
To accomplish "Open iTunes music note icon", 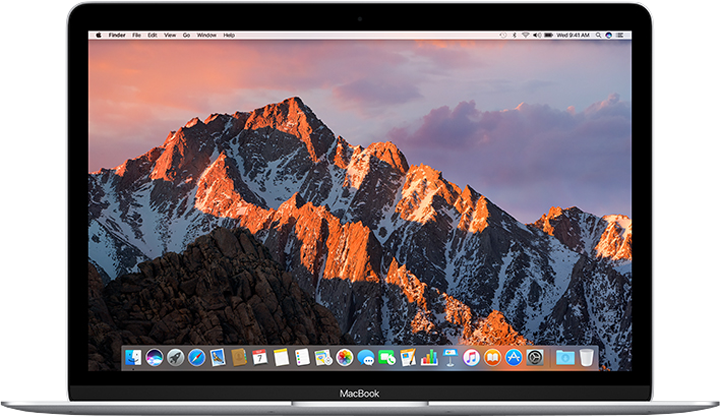I will 471,357.
